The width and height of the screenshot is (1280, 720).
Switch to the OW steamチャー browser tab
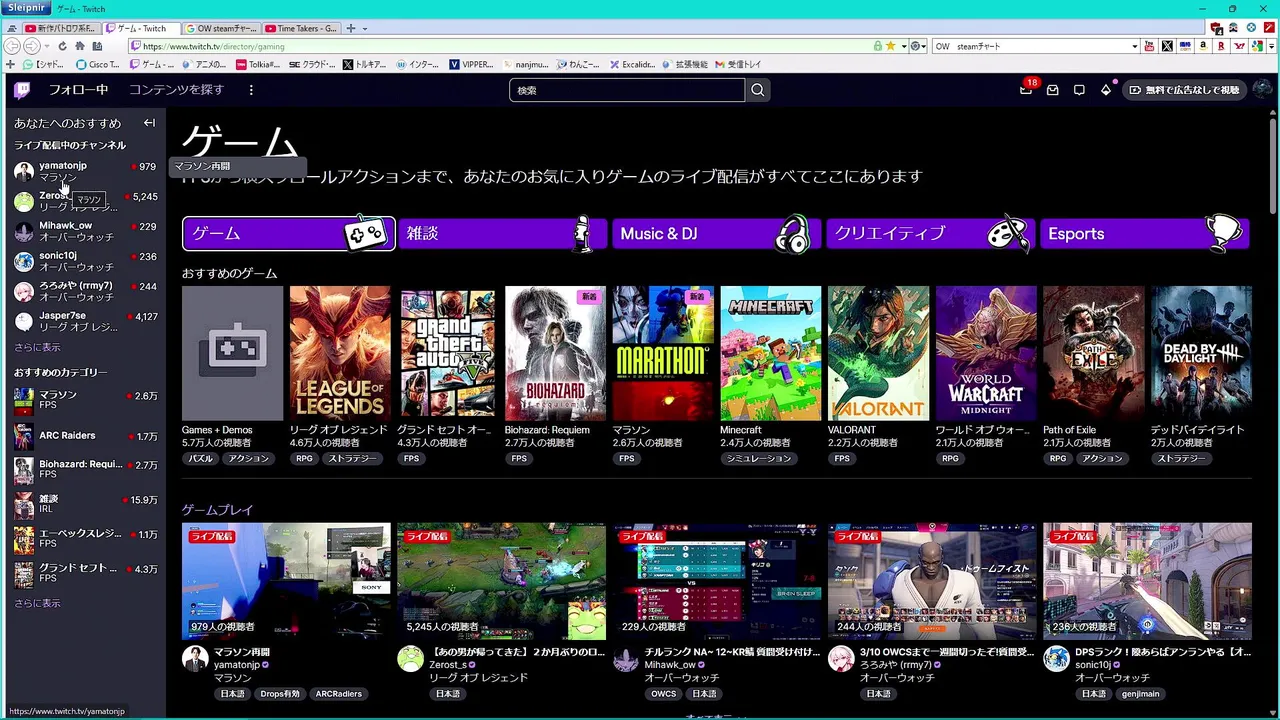click(x=222, y=28)
